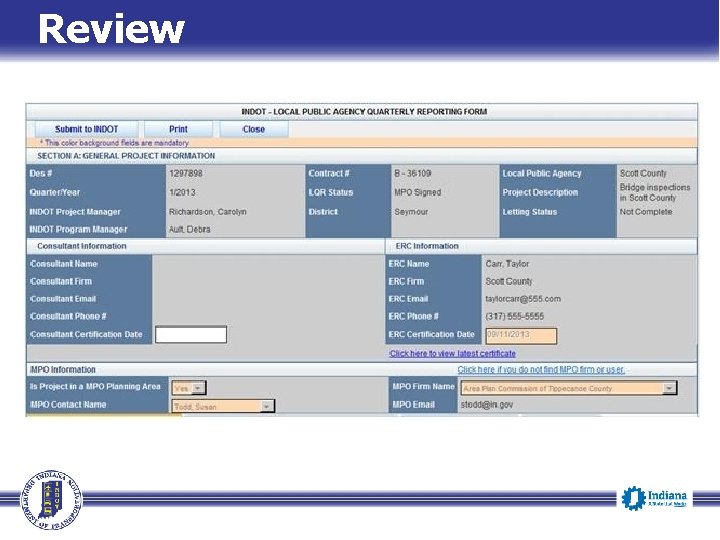Open the 'Click here to view latest certificate' link
Screen dimensions: 720x540
click(452, 354)
